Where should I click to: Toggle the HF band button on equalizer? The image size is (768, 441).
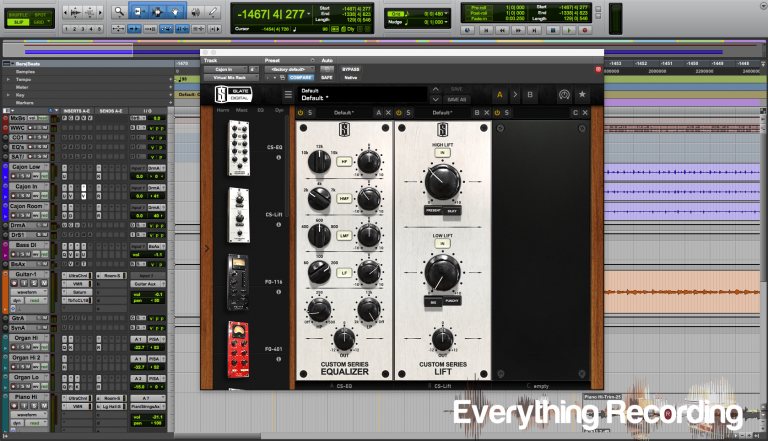[x=344, y=162]
